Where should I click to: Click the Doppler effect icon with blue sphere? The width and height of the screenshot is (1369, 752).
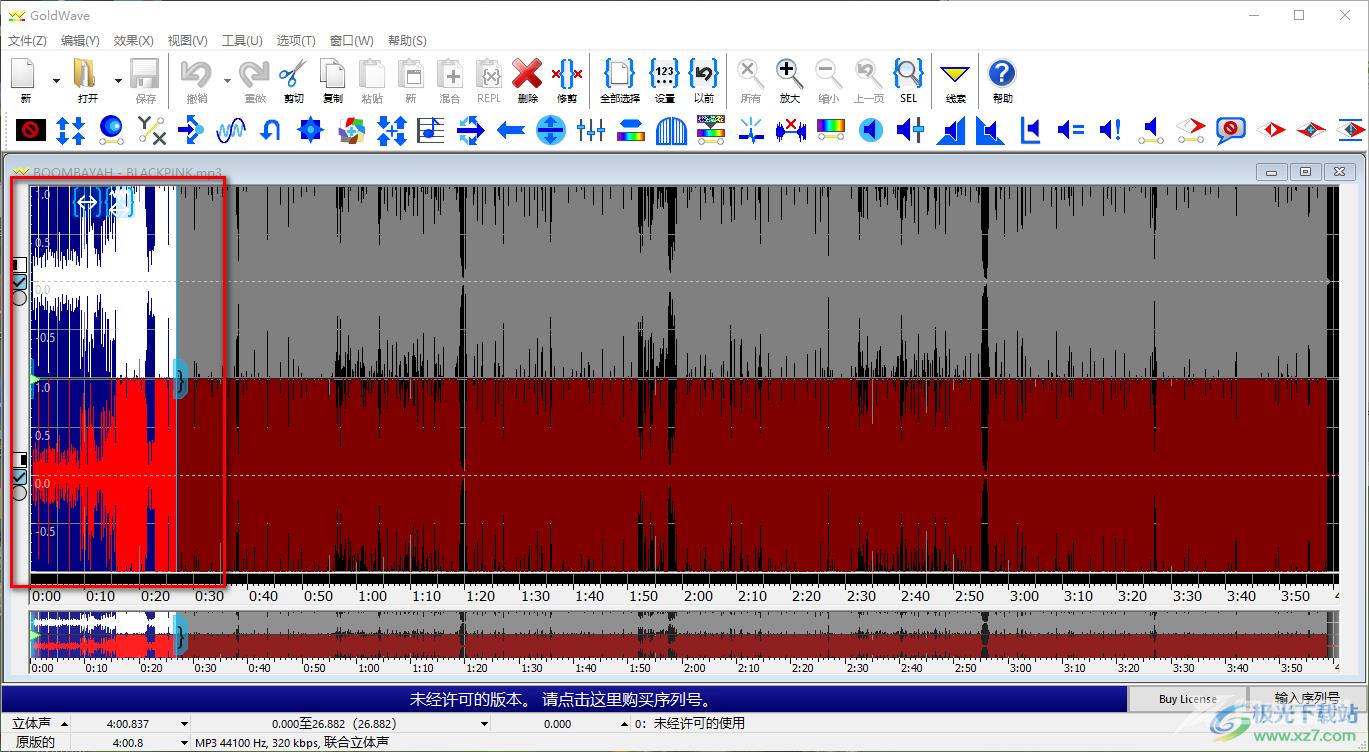tap(111, 130)
